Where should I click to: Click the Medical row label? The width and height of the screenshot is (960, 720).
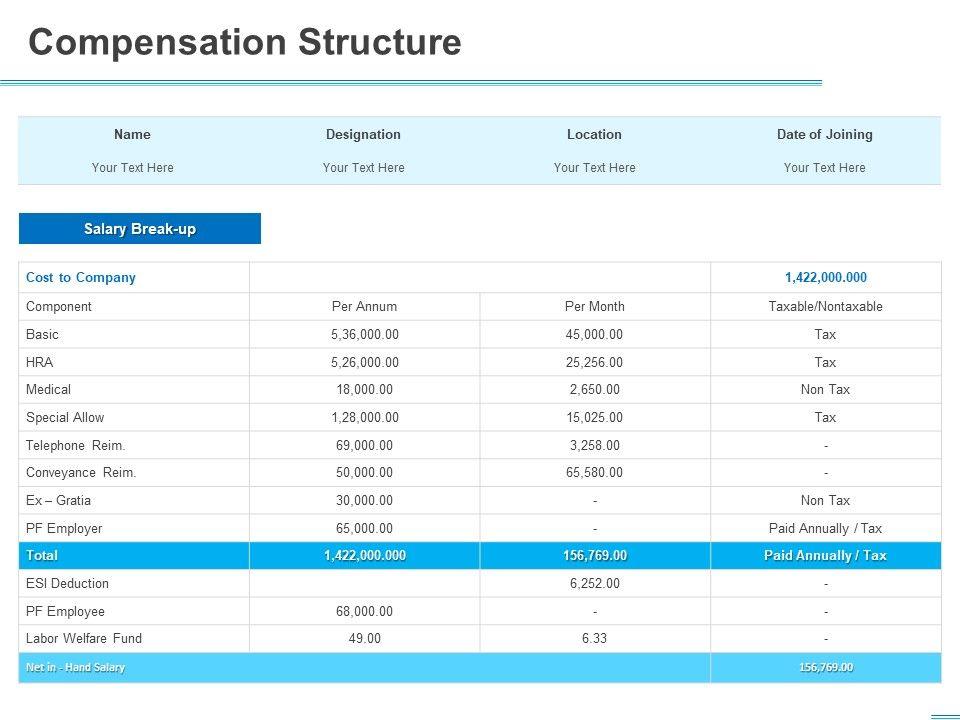48,390
